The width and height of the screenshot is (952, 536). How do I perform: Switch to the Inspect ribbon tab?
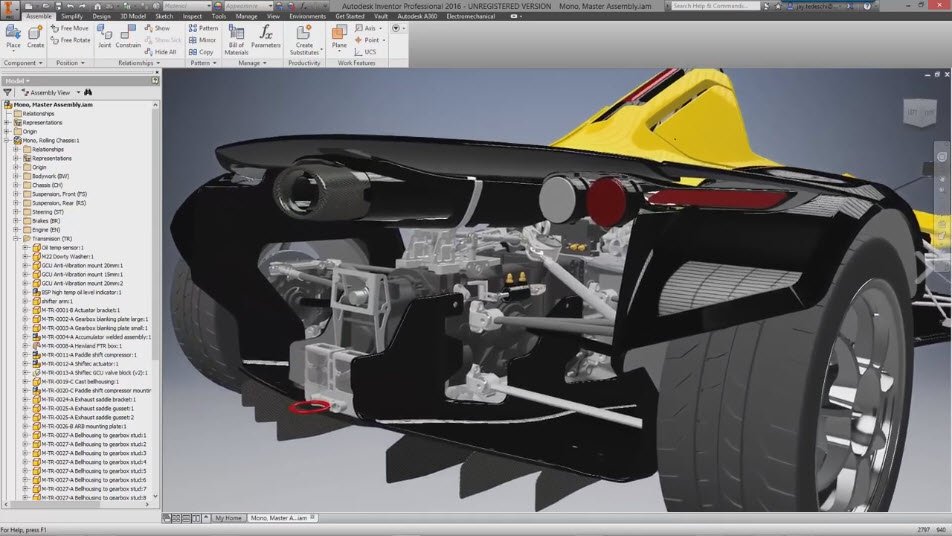pos(192,16)
